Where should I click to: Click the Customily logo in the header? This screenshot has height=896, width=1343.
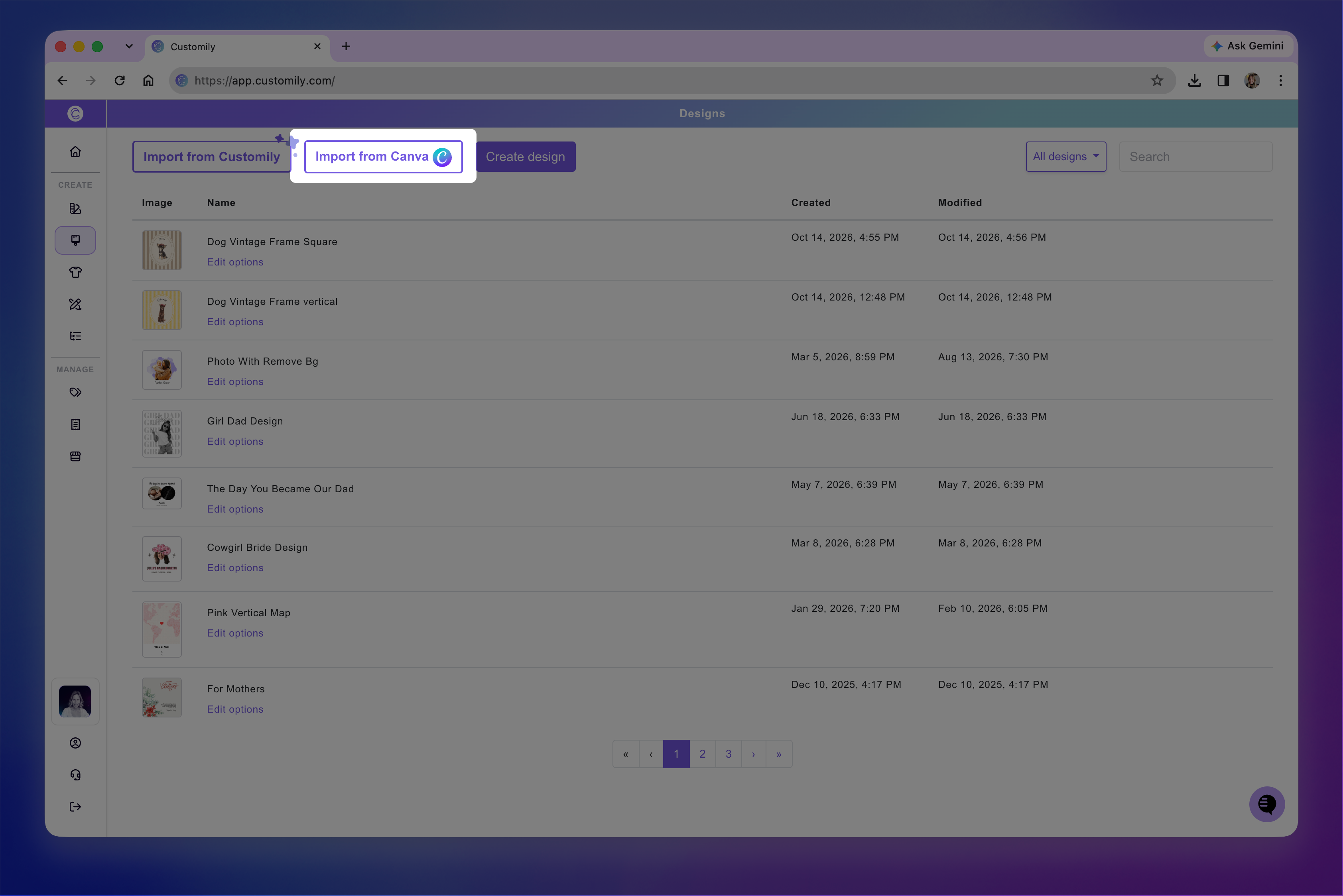point(75,113)
